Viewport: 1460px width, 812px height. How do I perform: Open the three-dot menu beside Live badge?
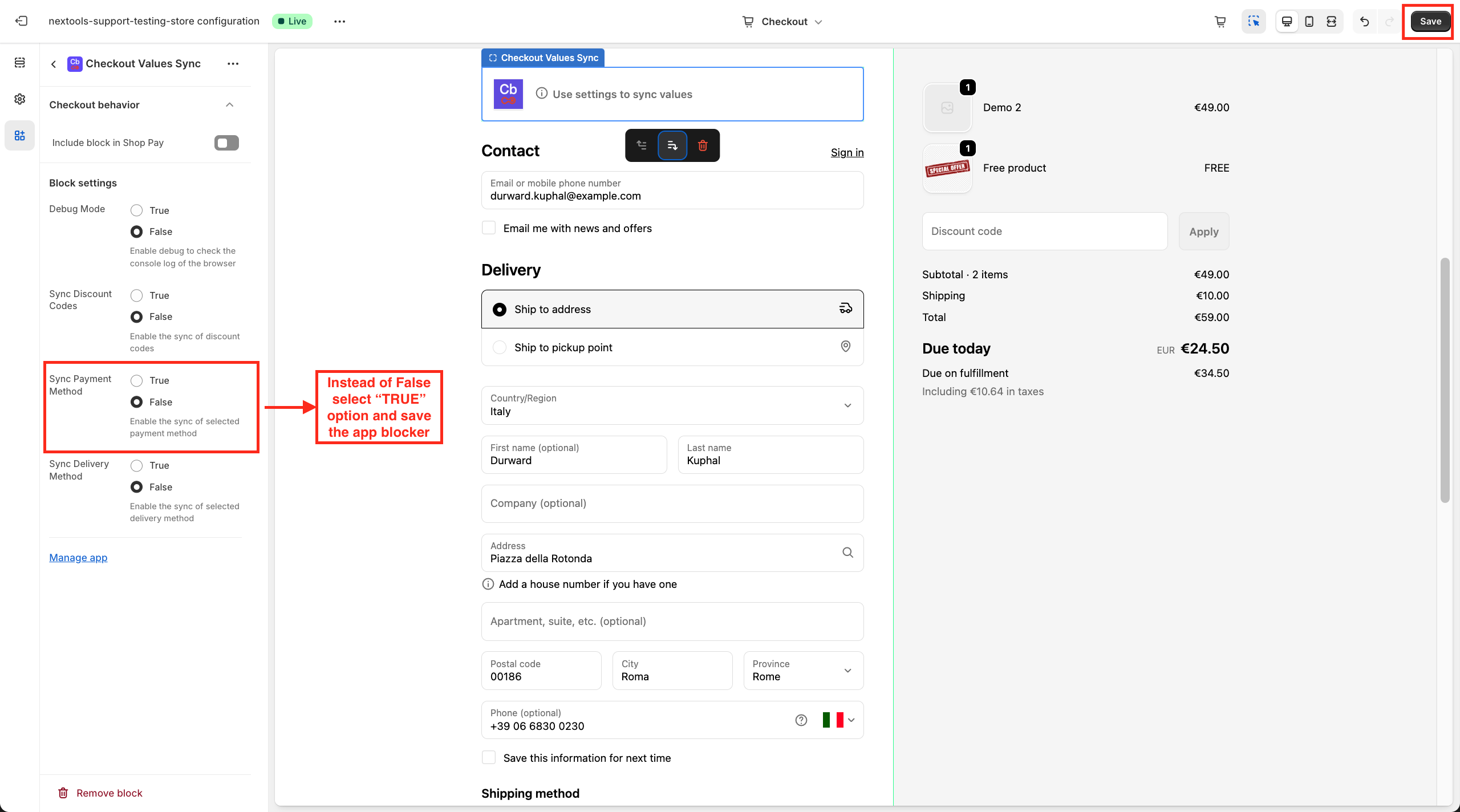tap(339, 21)
